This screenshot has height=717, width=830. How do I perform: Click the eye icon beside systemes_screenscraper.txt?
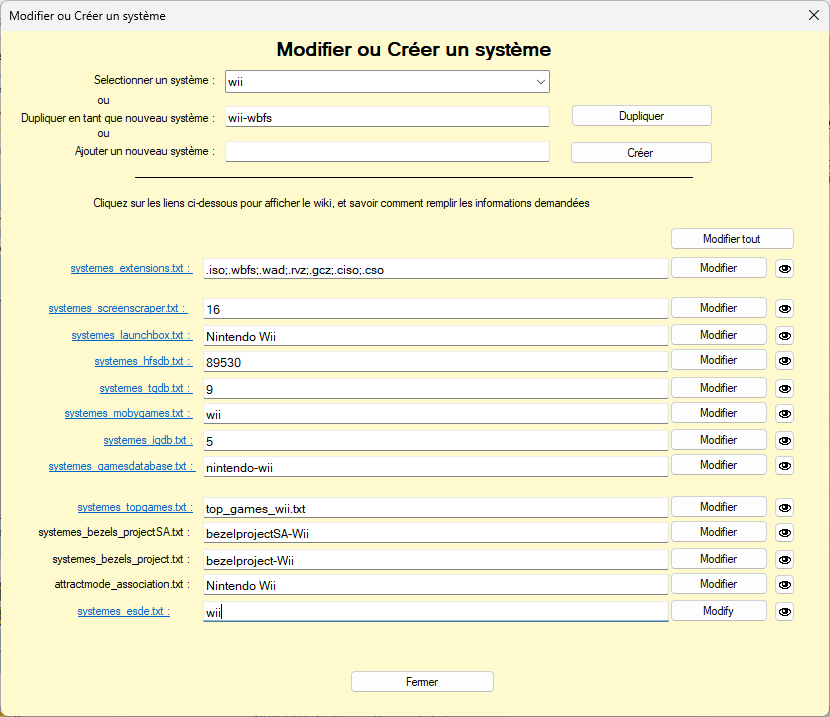point(784,309)
